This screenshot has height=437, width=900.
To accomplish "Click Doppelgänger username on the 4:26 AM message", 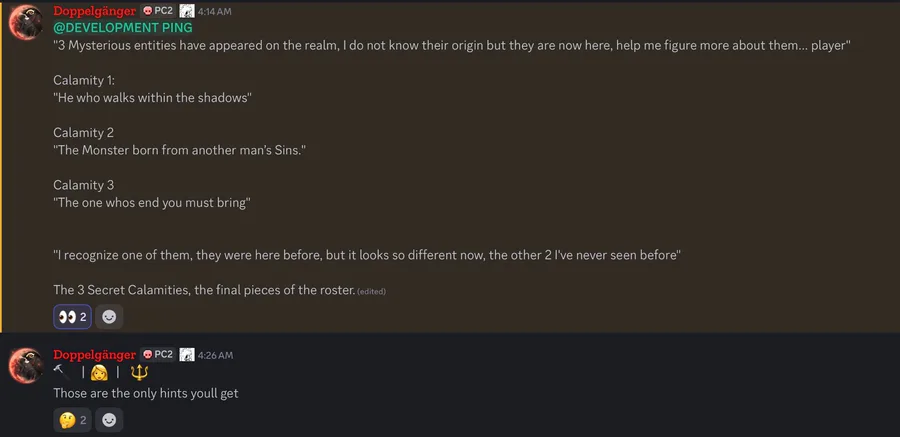I will [x=95, y=354].
